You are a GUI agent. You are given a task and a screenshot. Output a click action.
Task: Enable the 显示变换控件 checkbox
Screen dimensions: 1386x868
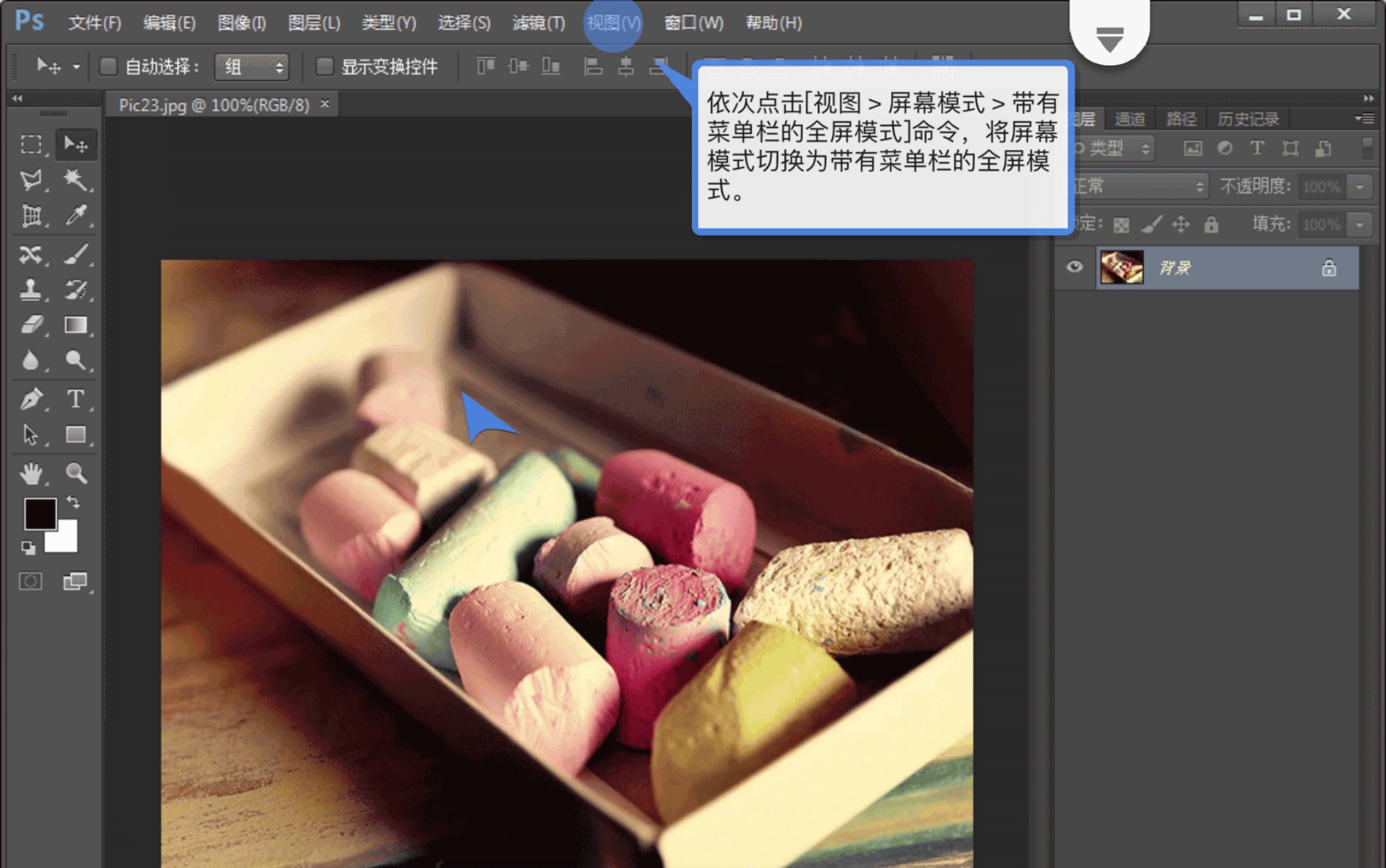(324, 66)
